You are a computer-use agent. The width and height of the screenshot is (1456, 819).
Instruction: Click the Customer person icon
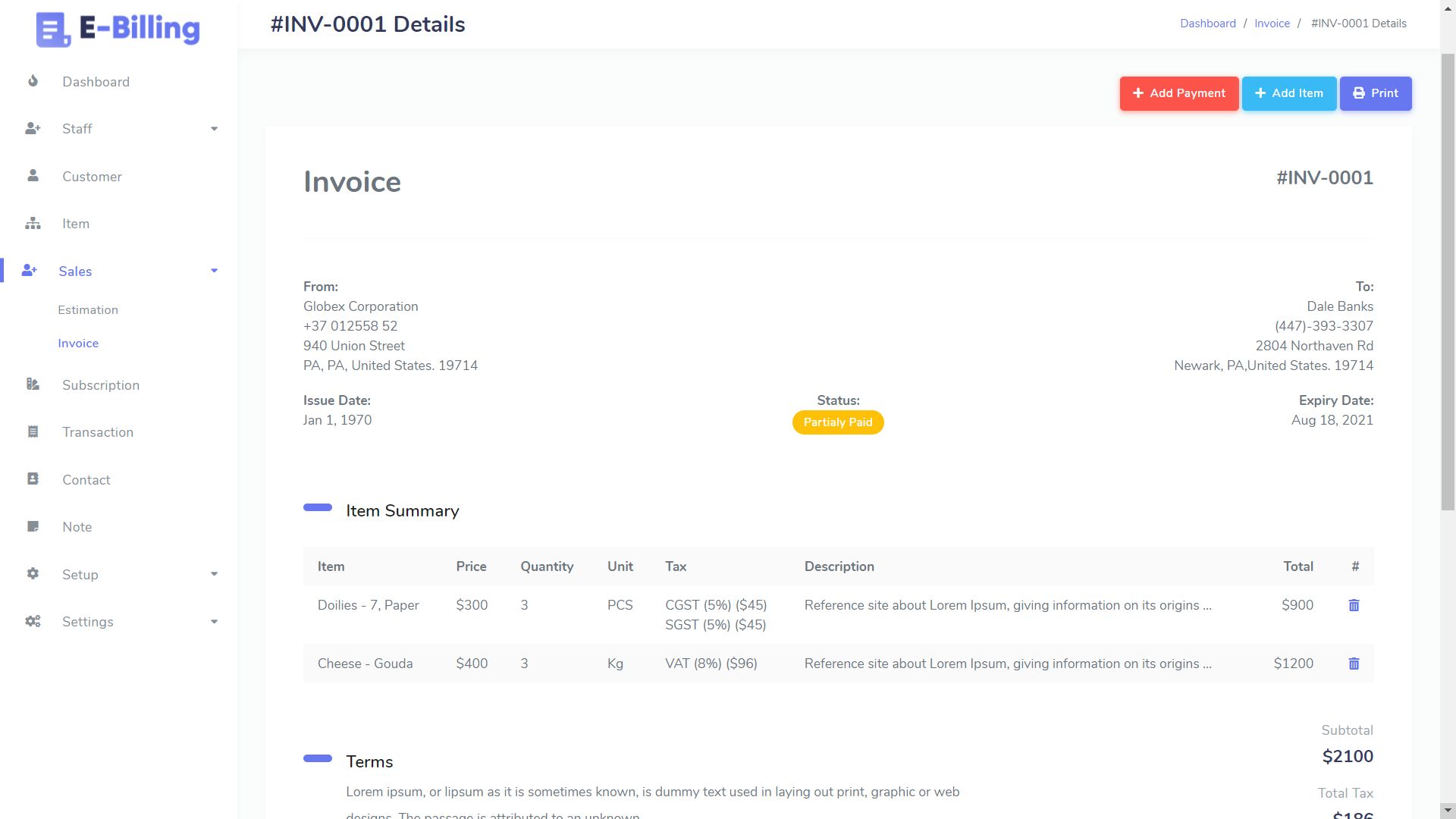[33, 176]
